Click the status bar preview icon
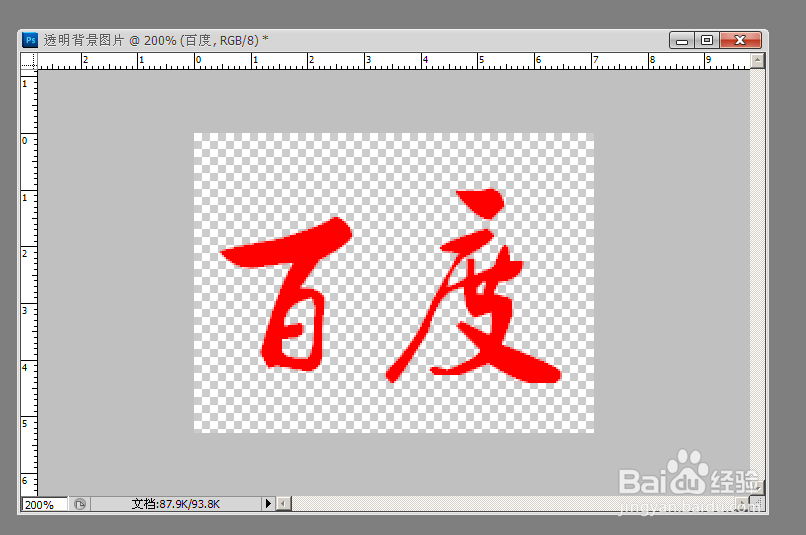The image size is (806, 535). coord(80,504)
